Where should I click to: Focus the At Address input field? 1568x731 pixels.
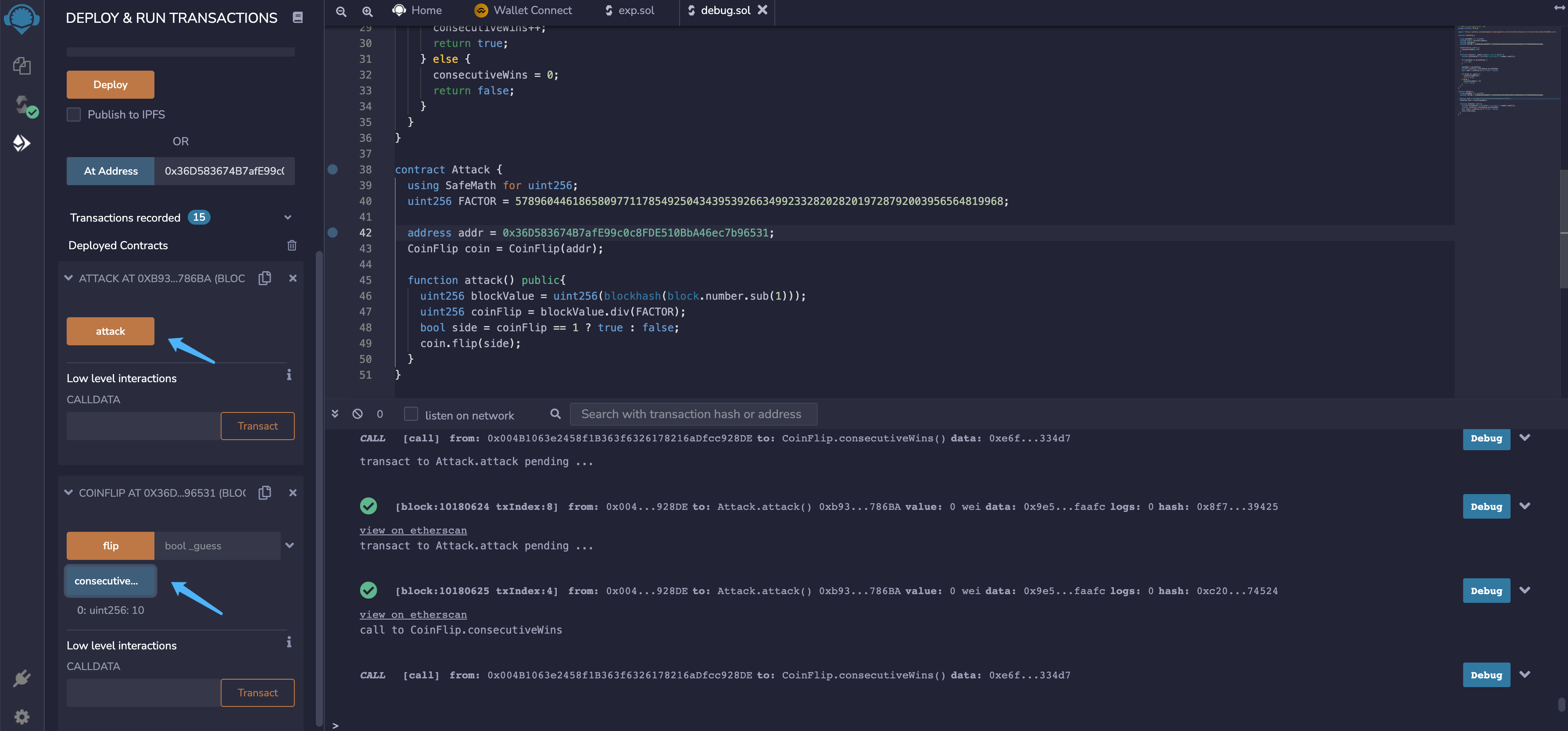pos(225,171)
